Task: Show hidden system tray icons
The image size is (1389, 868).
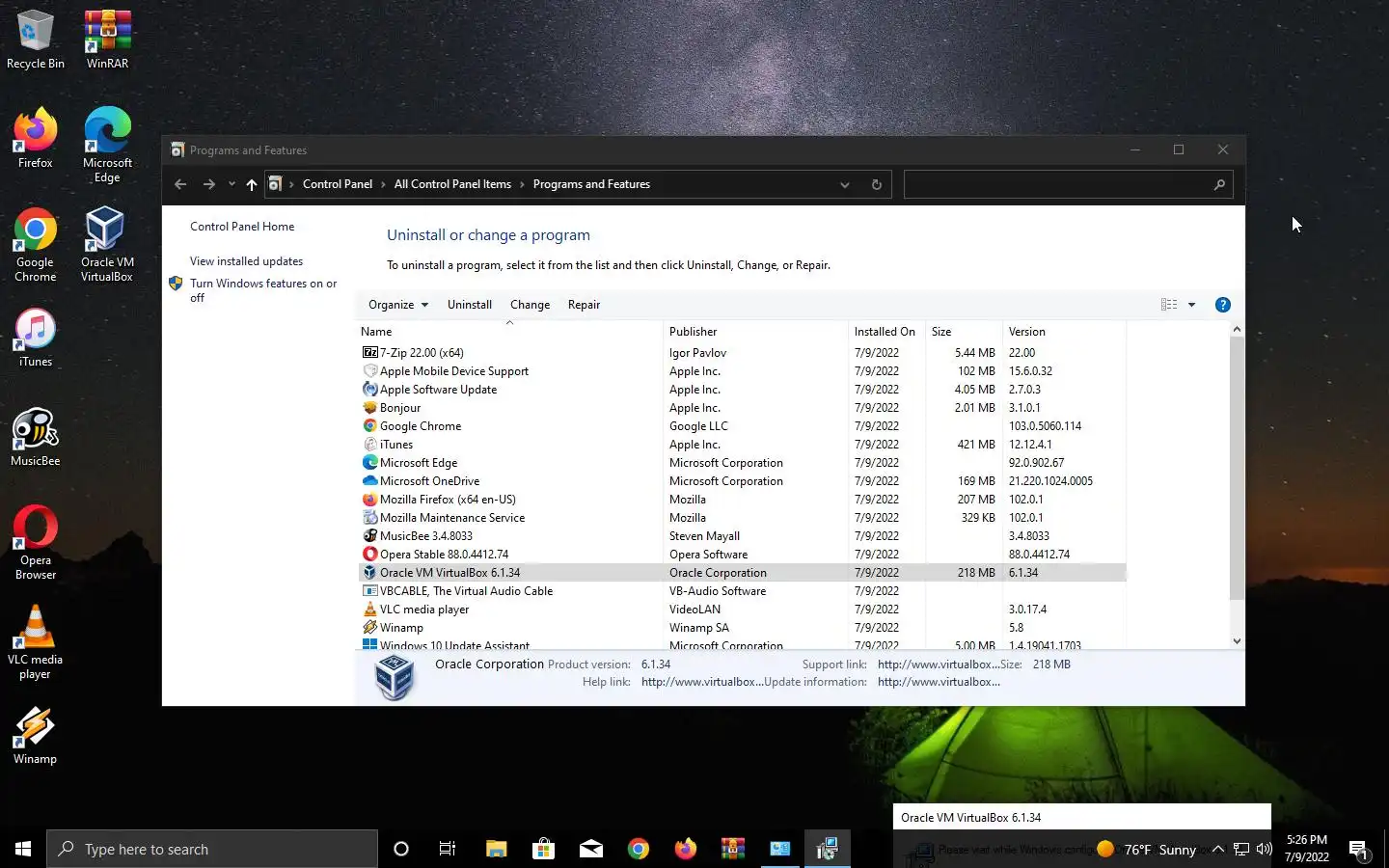Action: [x=1218, y=850]
